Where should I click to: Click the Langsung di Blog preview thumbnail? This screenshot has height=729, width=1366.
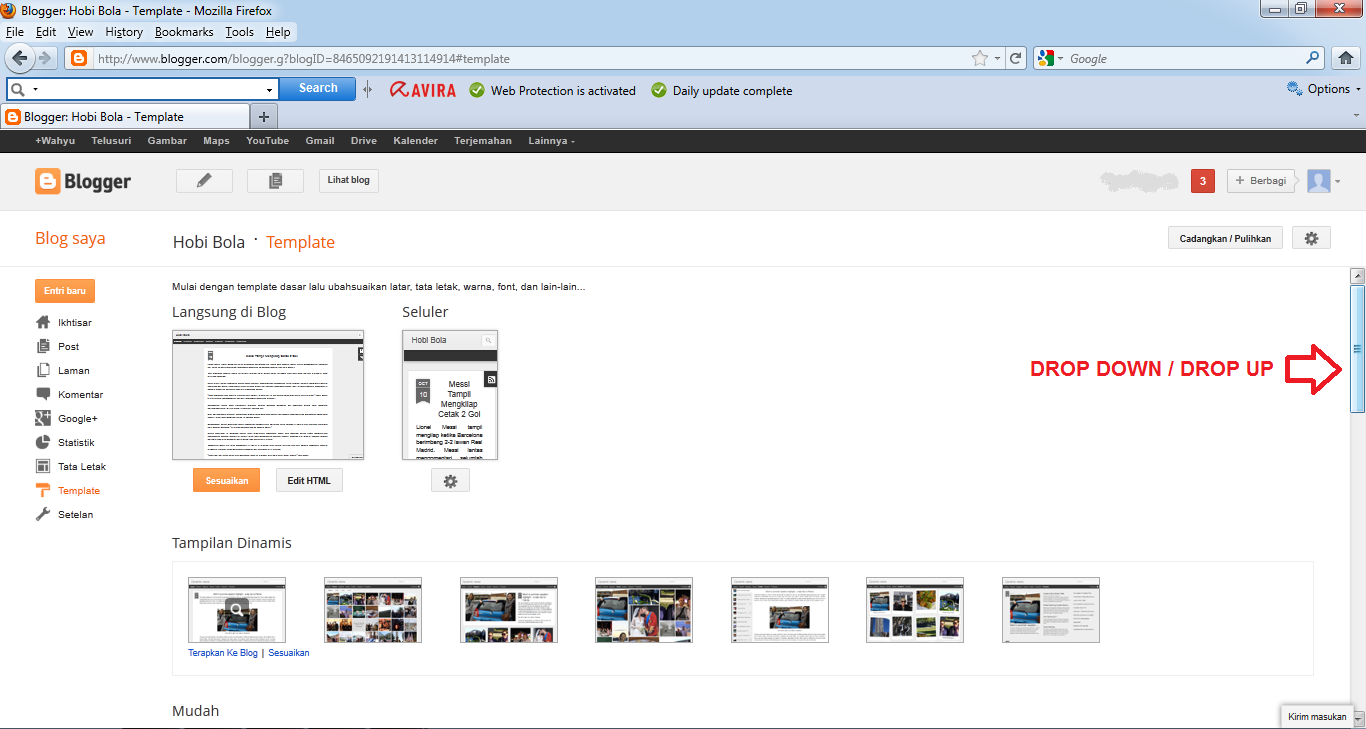click(268, 395)
